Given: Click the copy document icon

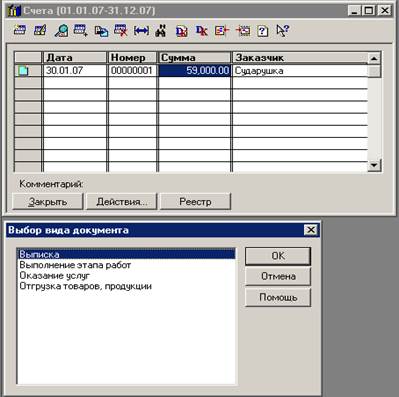Looking at the screenshot, I should (101, 31).
